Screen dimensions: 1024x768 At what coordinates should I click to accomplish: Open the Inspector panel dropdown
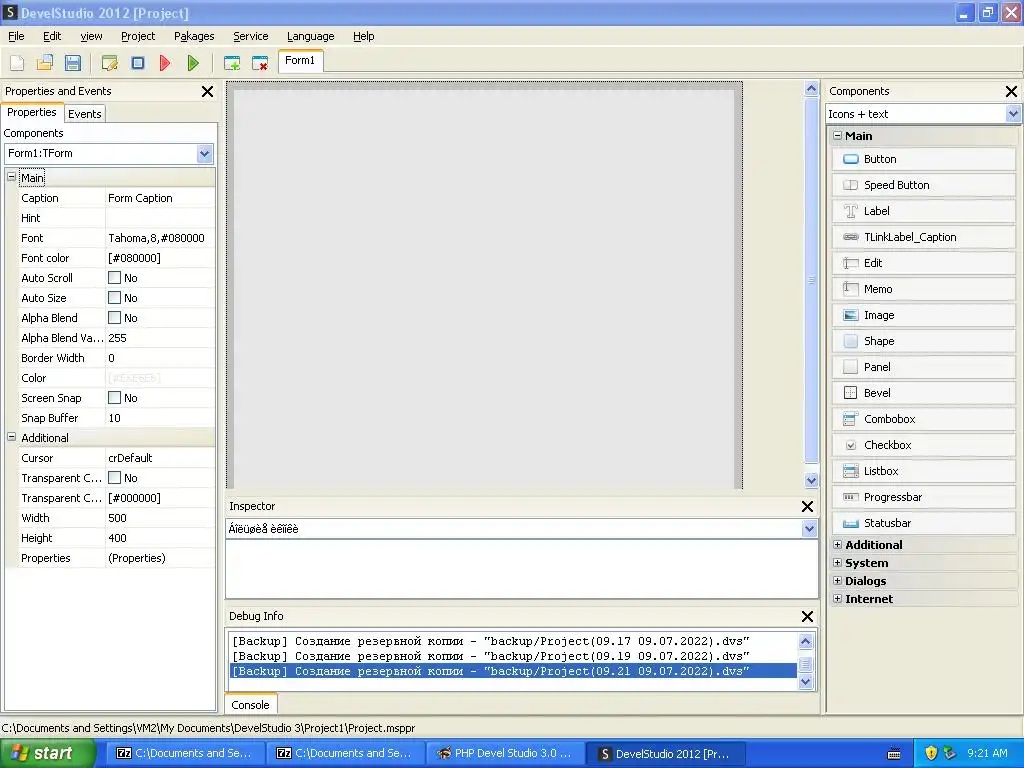pyautogui.click(x=809, y=529)
